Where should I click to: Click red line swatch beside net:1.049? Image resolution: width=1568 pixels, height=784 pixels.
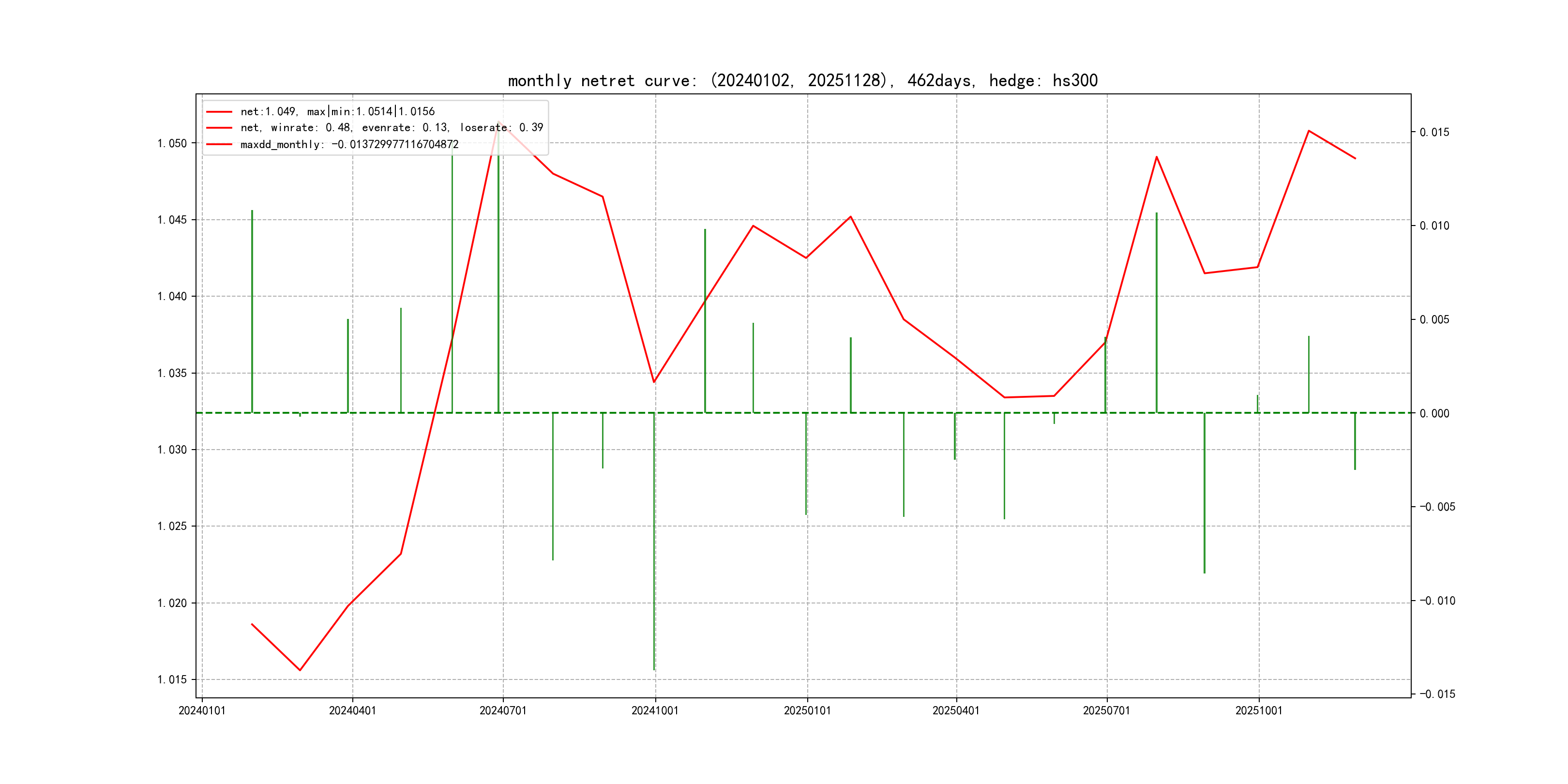pyautogui.click(x=219, y=111)
